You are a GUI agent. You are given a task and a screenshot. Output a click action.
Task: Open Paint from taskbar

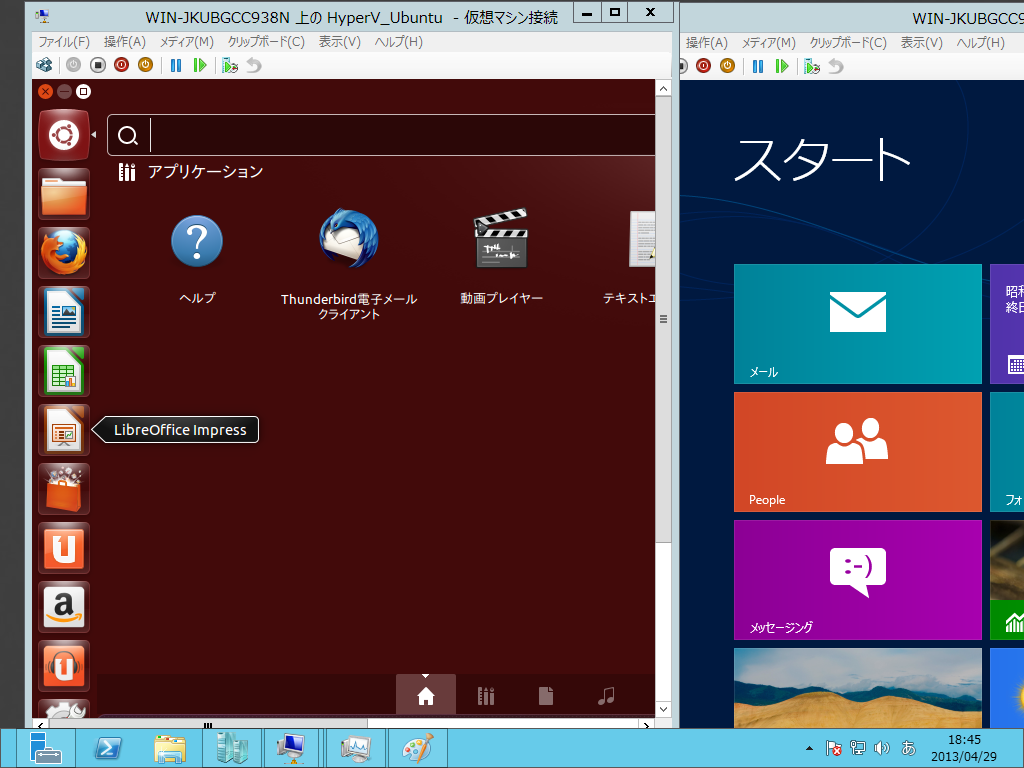pos(417,748)
